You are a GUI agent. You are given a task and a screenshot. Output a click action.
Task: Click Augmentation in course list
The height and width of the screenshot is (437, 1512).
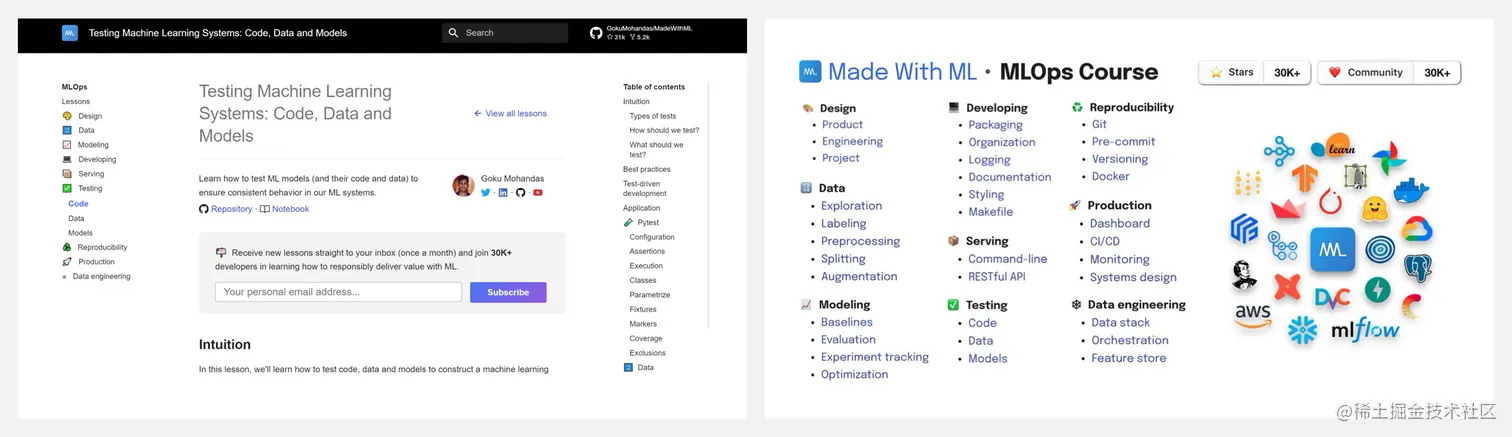pos(859,276)
